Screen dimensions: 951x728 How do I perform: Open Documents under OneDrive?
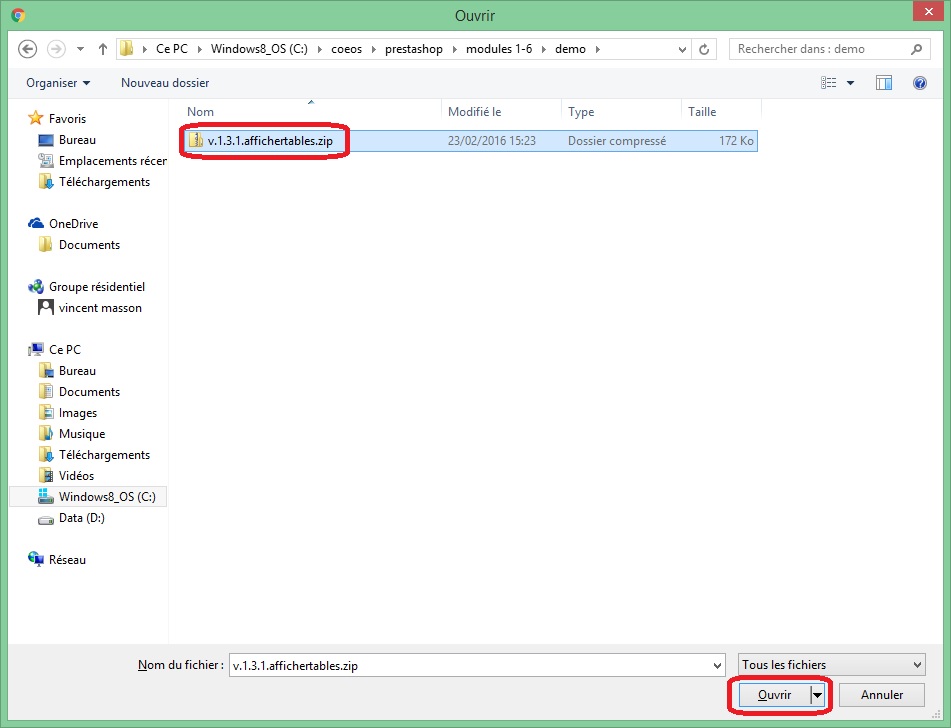point(89,245)
